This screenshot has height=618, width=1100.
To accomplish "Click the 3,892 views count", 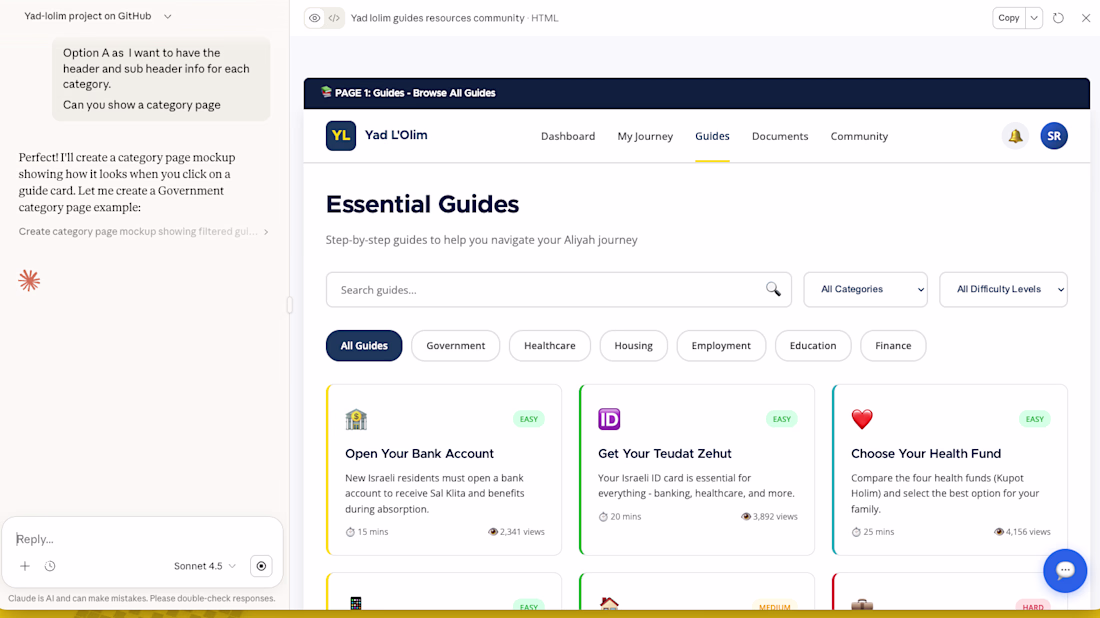I will click(x=770, y=516).
